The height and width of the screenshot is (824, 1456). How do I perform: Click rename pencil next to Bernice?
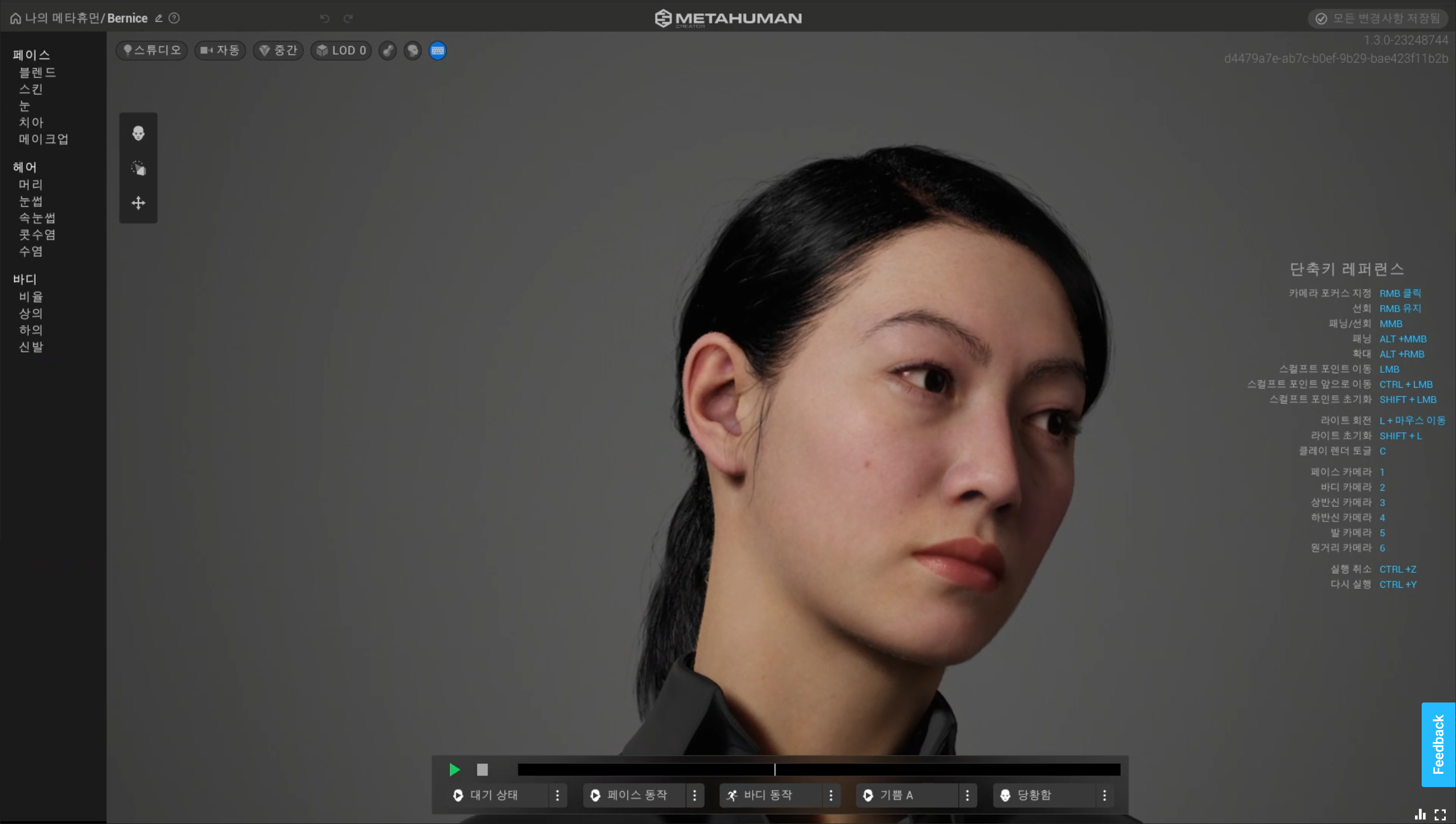(159, 18)
